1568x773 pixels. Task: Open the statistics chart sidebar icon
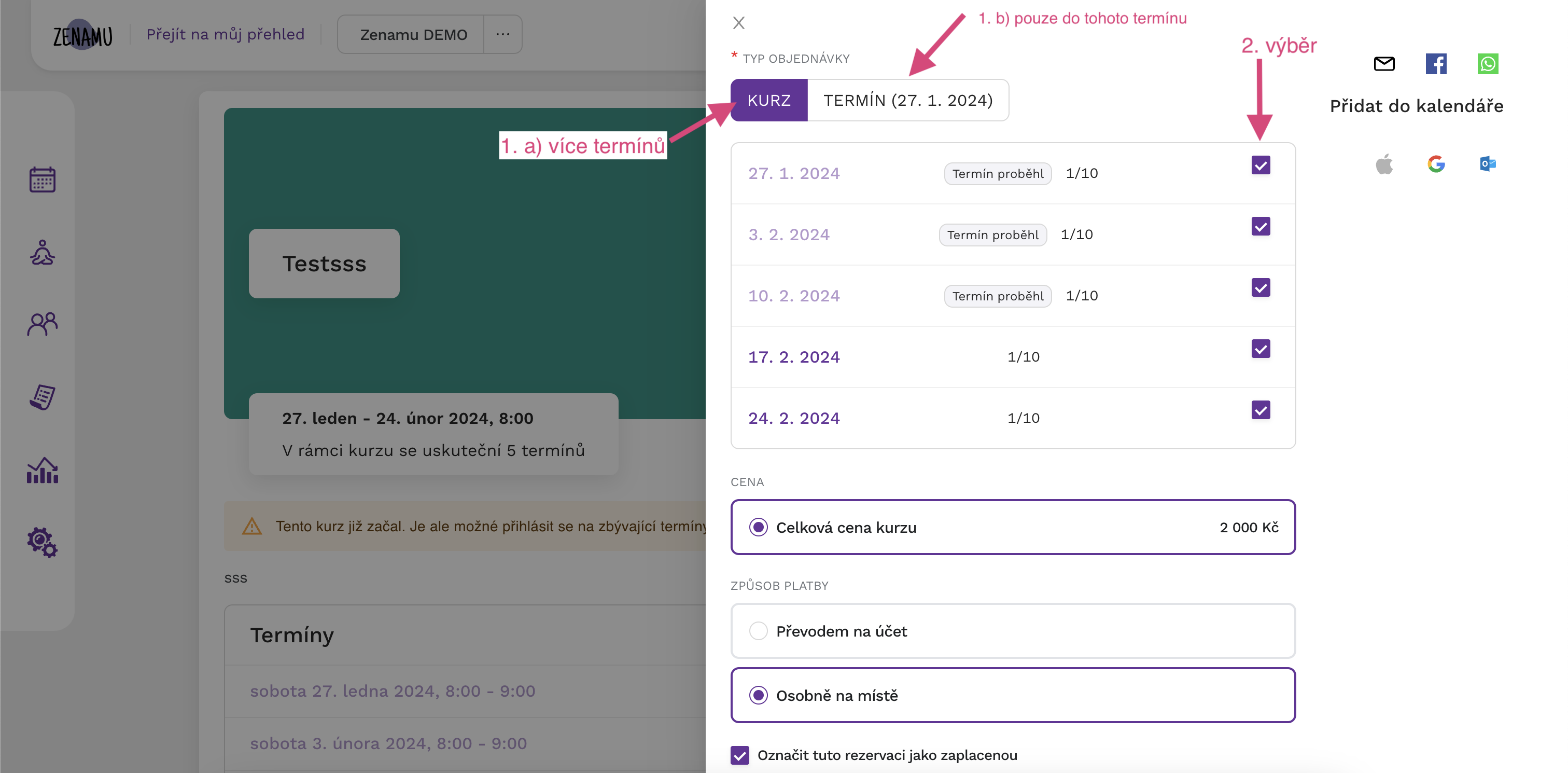[x=43, y=470]
